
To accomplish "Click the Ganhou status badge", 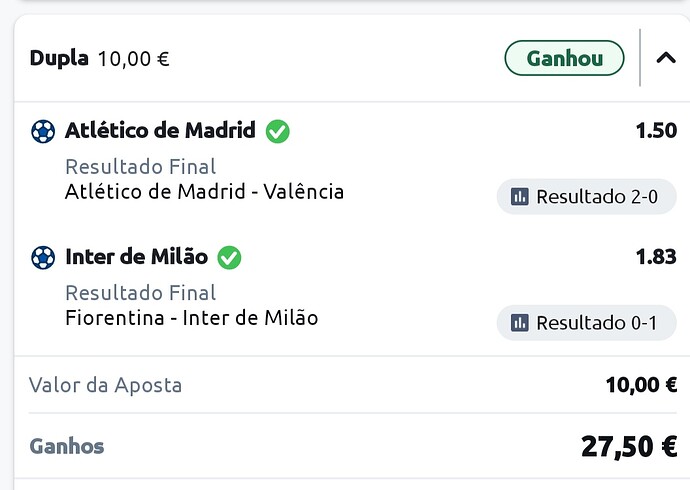I will tap(564, 58).
